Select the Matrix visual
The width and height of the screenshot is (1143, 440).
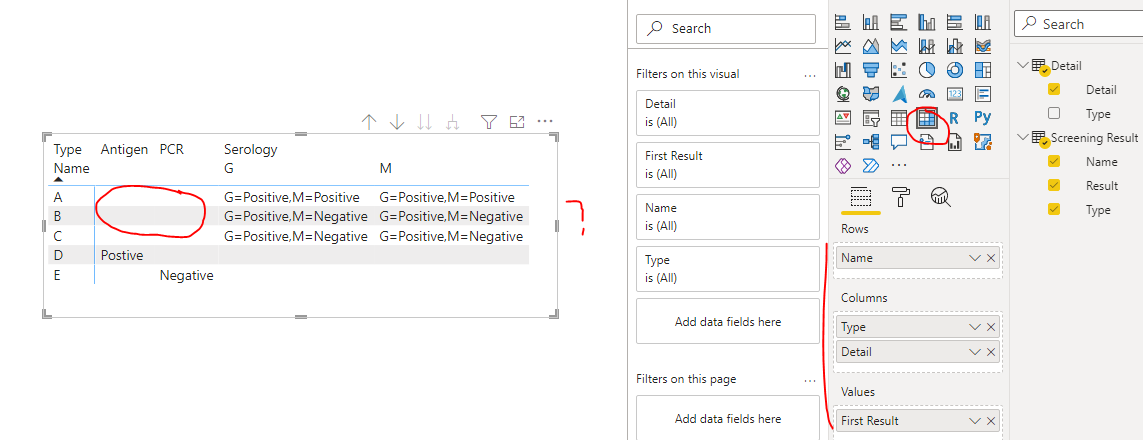coord(927,117)
